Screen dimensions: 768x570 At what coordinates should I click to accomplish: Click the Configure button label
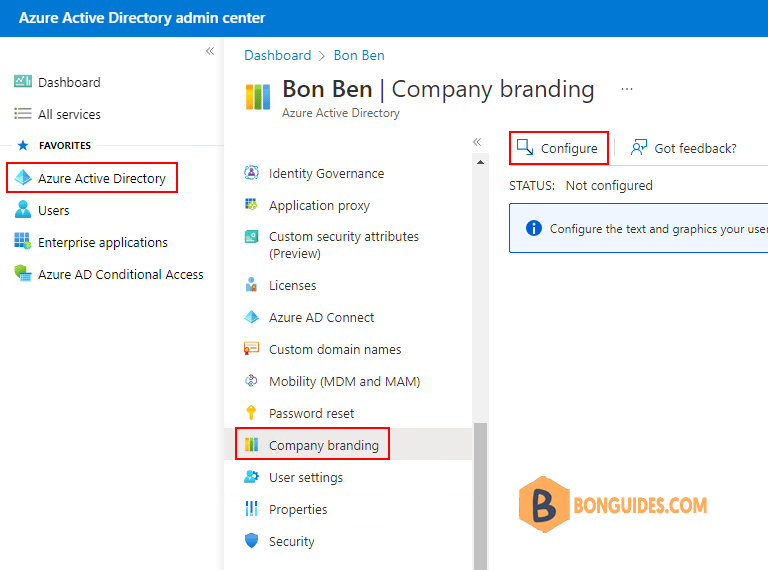(x=569, y=148)
